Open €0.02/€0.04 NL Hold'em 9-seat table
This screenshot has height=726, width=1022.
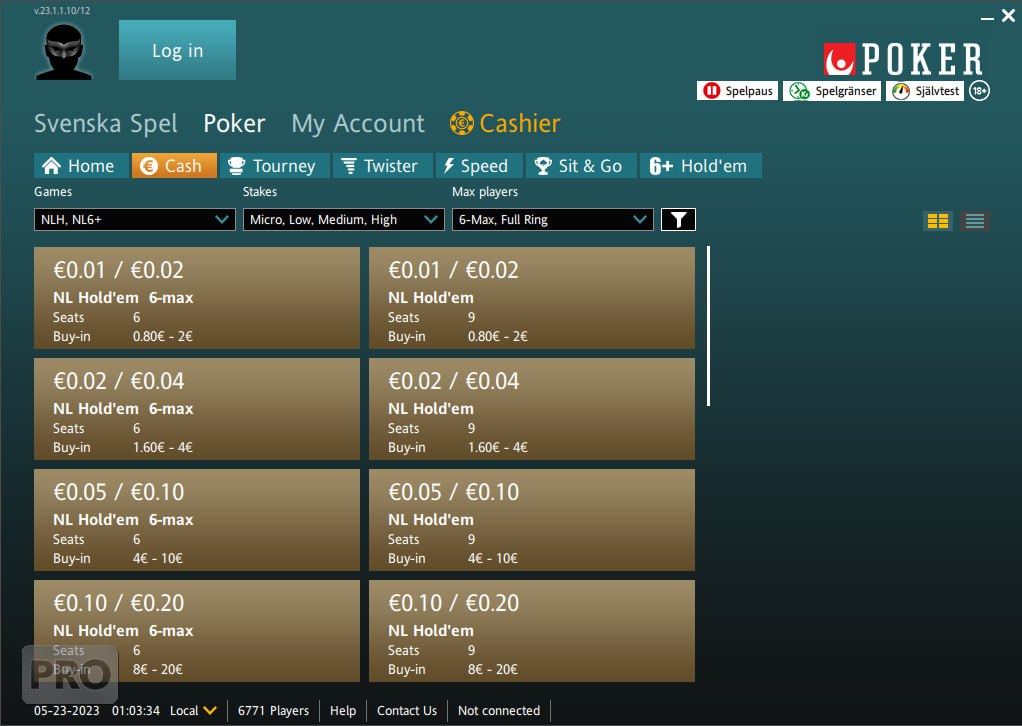[532, 409]
